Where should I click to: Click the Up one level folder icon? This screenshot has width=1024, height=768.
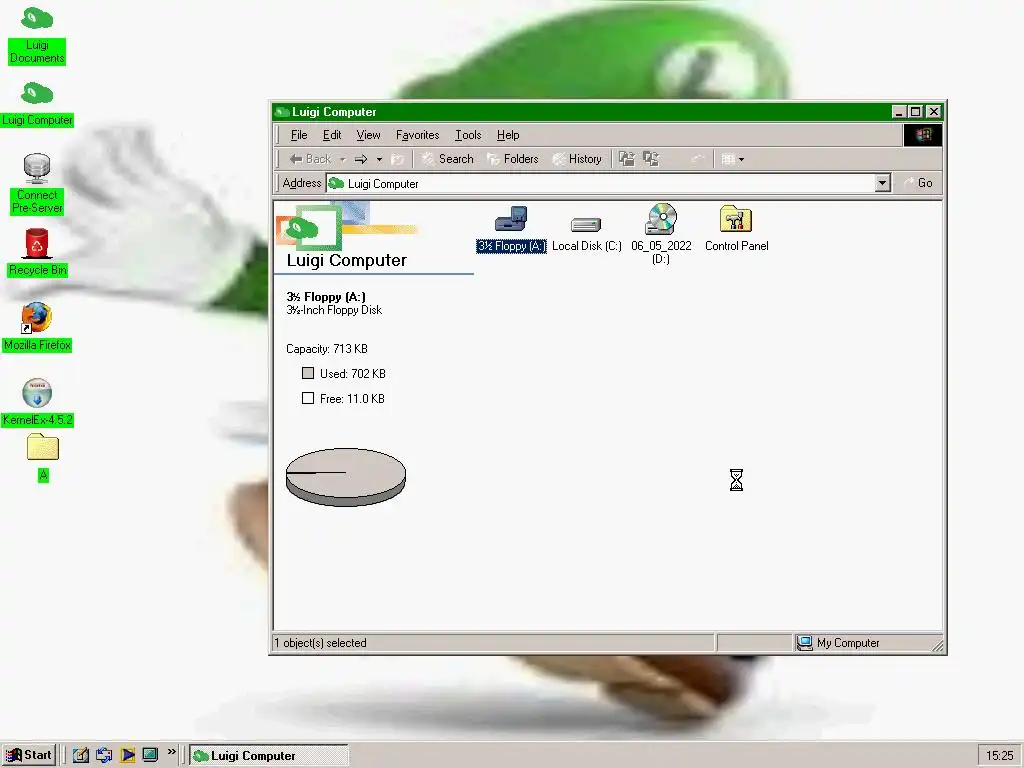(x=397, y=159)
